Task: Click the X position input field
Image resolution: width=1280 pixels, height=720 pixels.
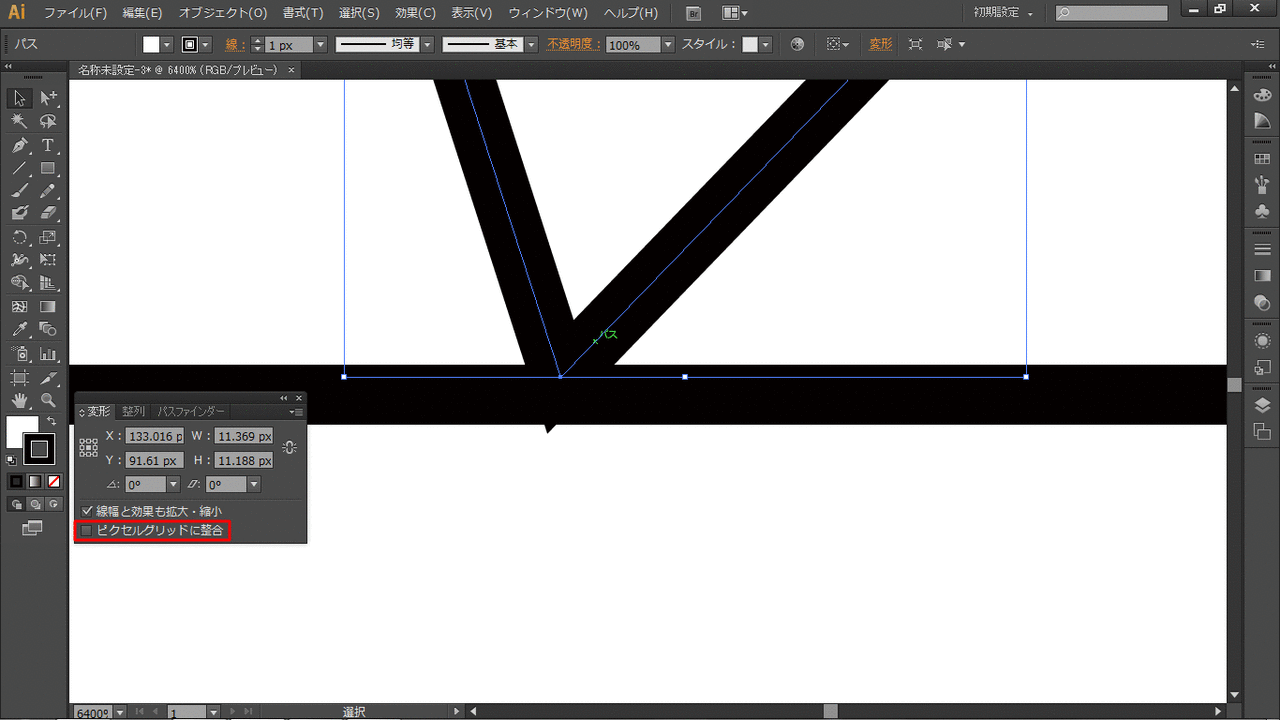Action: [x=154, y=436]
